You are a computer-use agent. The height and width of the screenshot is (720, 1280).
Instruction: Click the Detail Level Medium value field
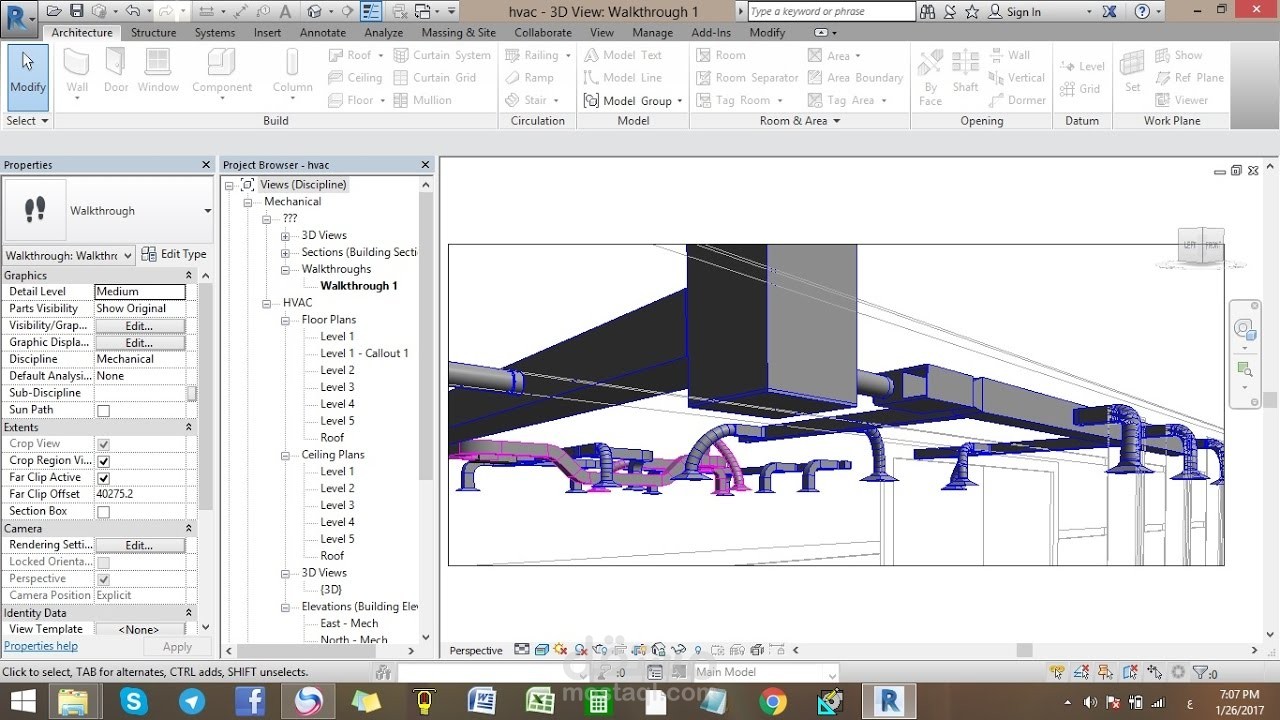coord(140,292)
